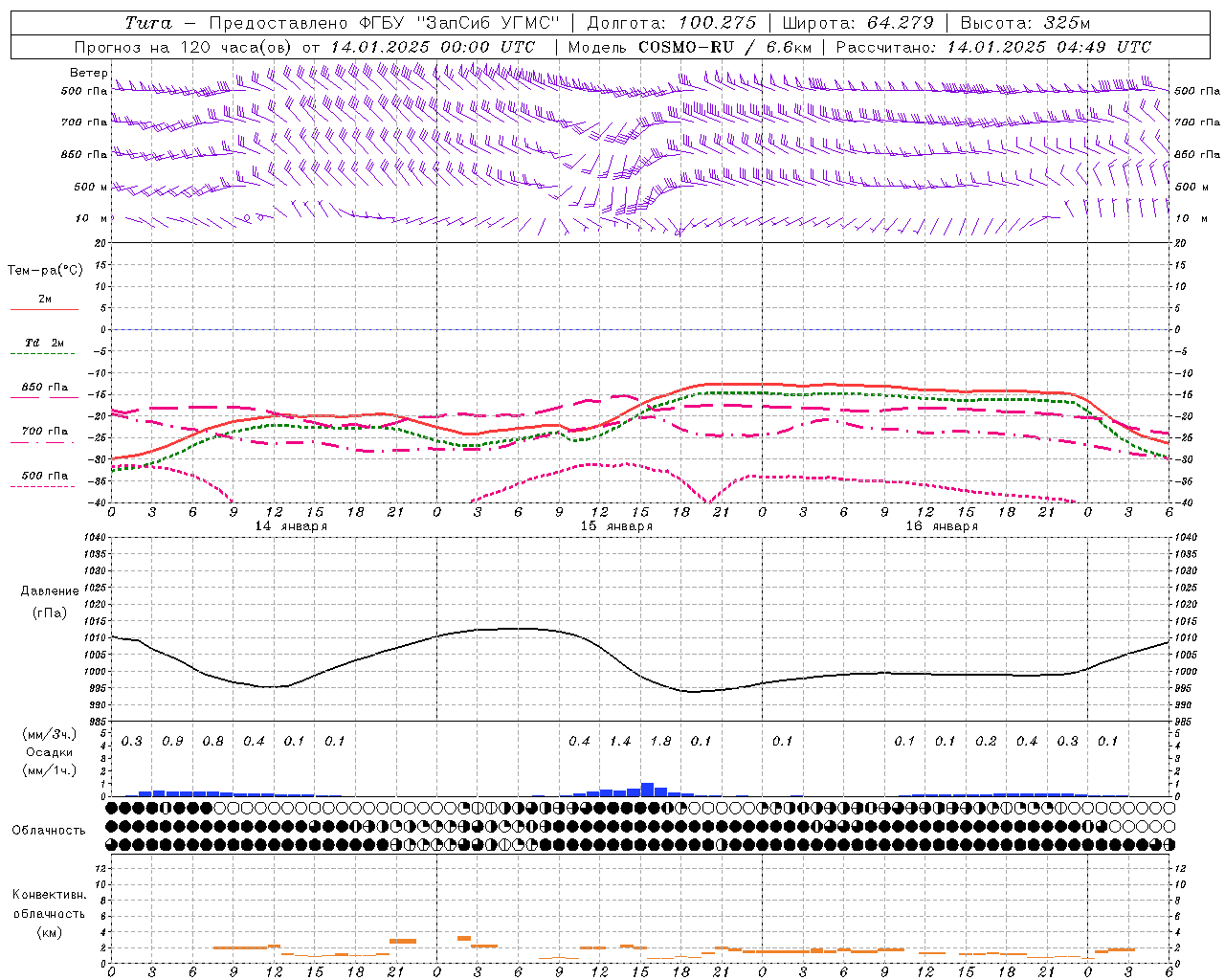
Task: Click the computed time "14.01.2025 04:49 UTC"
Action: tap(1049, 47)
